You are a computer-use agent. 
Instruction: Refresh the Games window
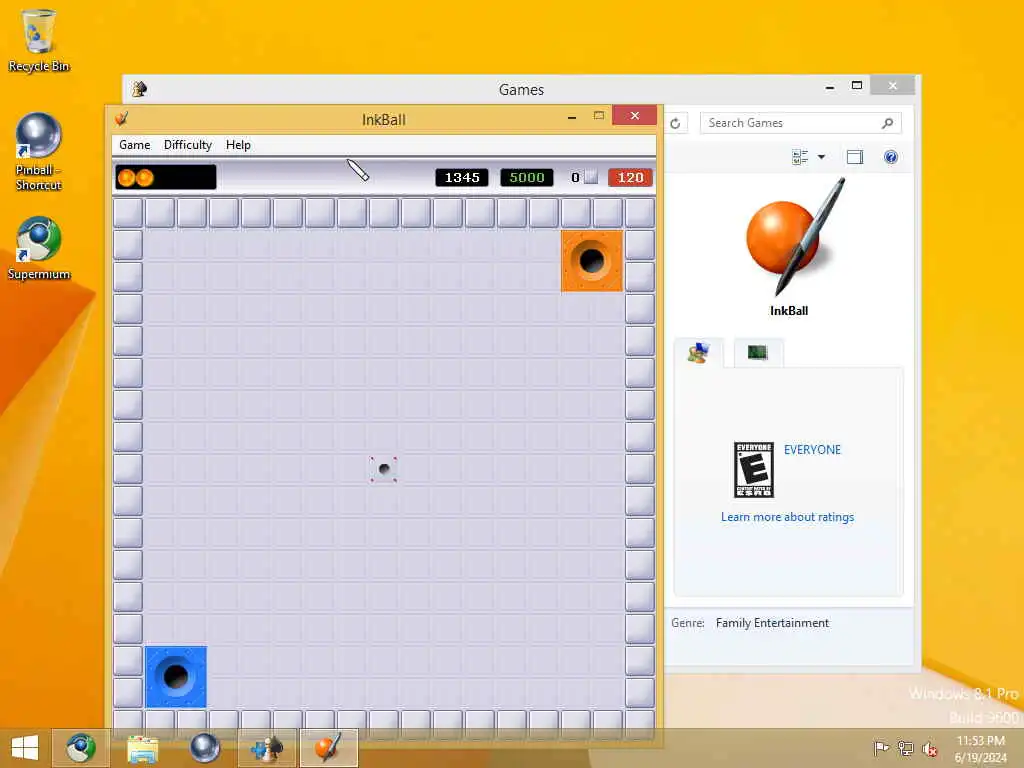pyautogui.click(x=675, y=123)
